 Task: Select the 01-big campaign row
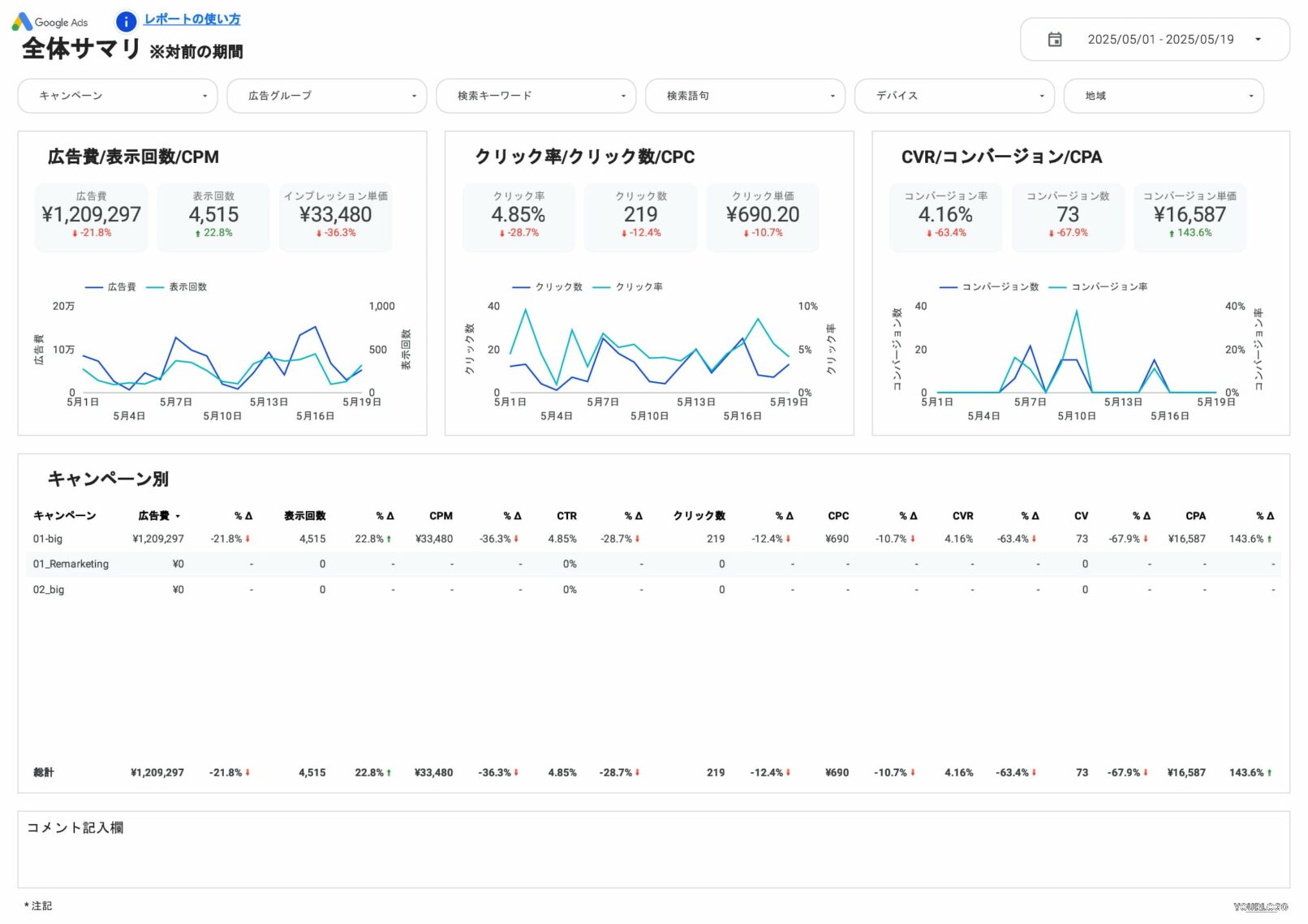tap(48, 539)
